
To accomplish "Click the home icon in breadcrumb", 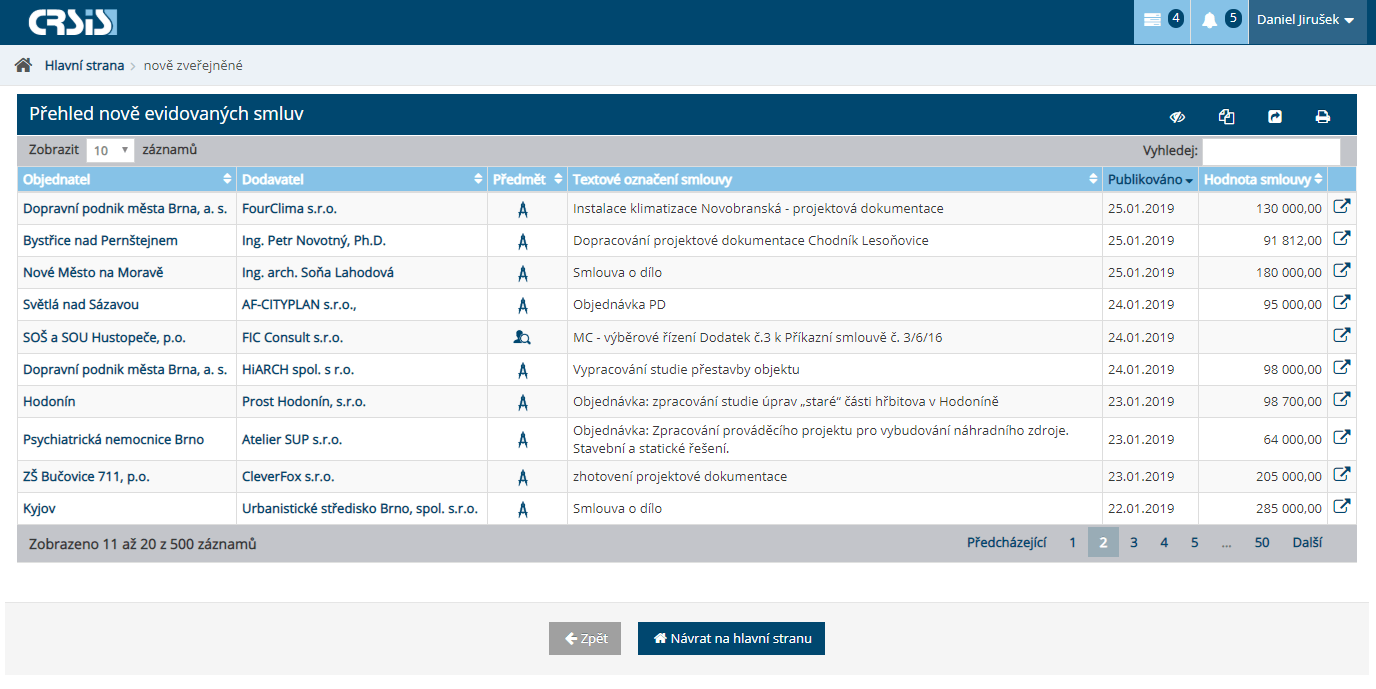I will [x=23, y=66].
